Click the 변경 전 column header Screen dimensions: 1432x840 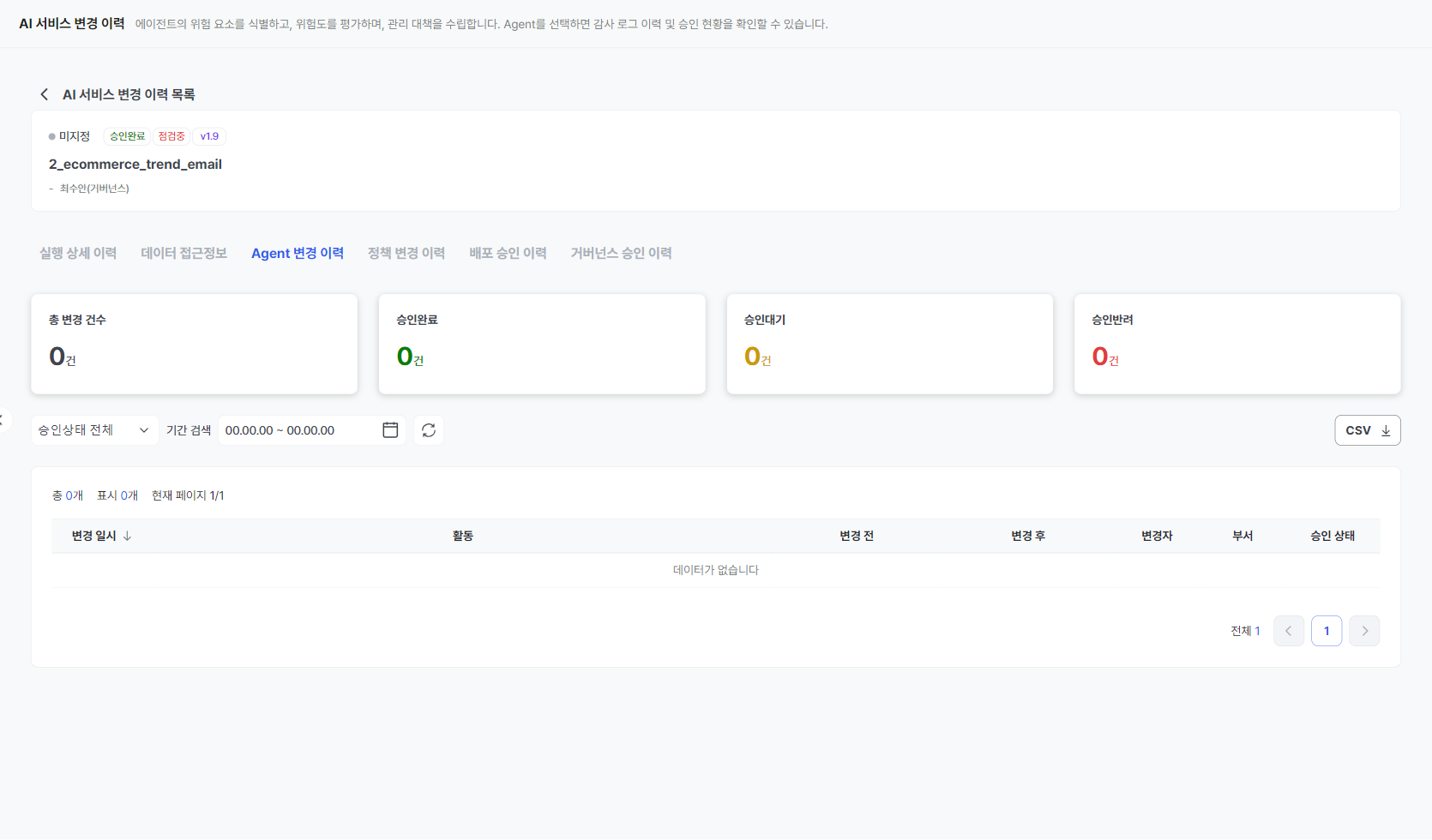(857, 536)
